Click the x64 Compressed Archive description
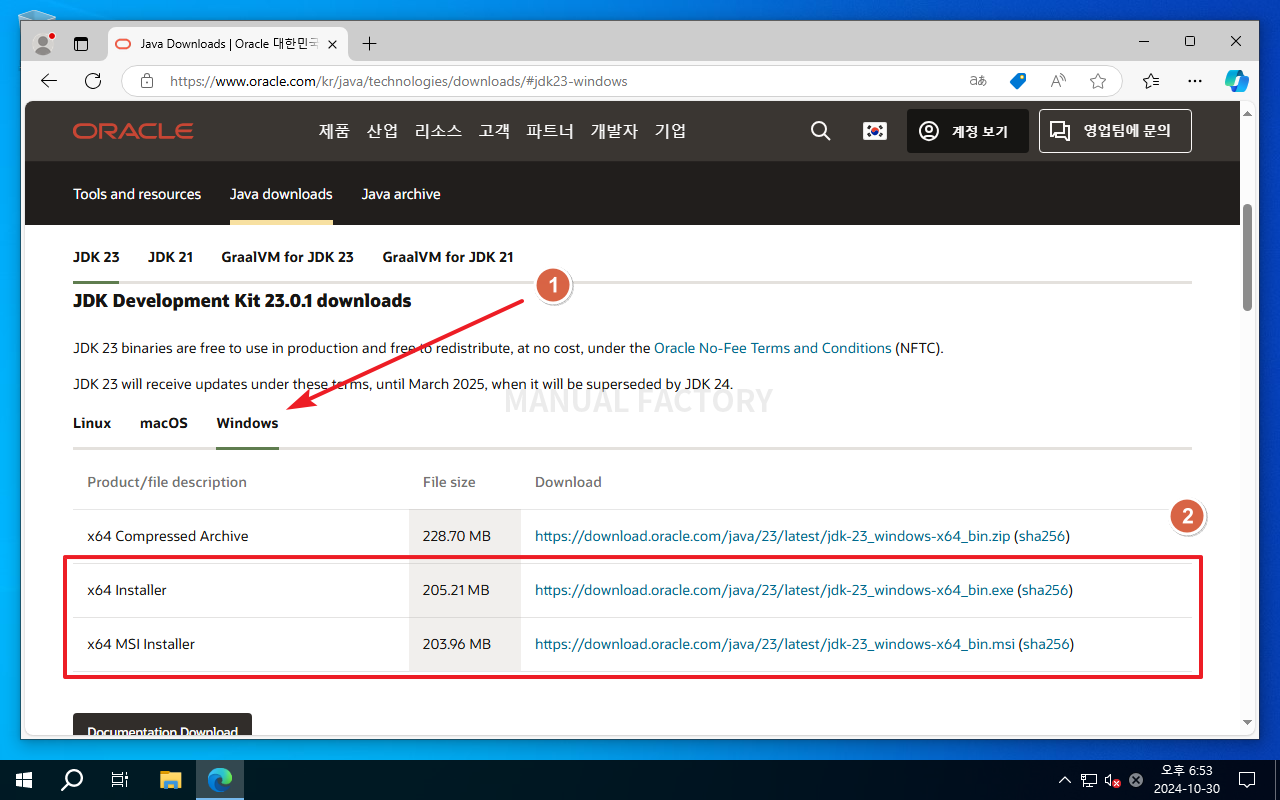 point(168,536)
